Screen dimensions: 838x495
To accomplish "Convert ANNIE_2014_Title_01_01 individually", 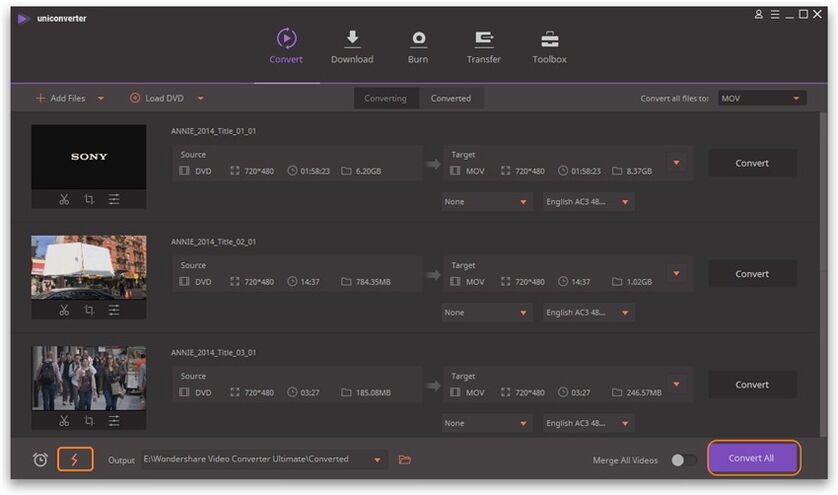I will coord(752,163).
